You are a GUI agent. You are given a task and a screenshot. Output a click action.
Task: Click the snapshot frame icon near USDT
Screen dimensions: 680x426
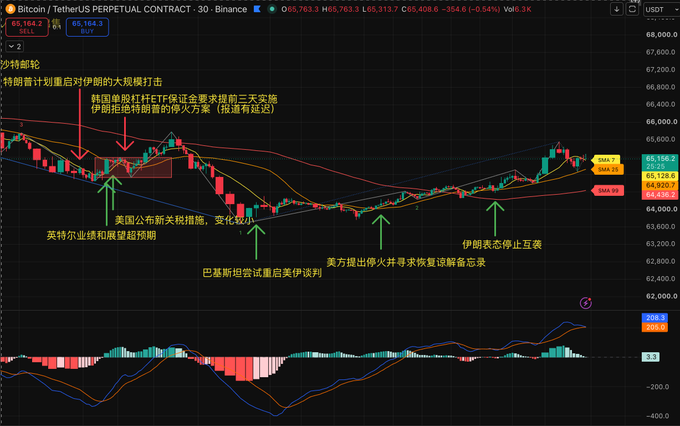point(632,9)
